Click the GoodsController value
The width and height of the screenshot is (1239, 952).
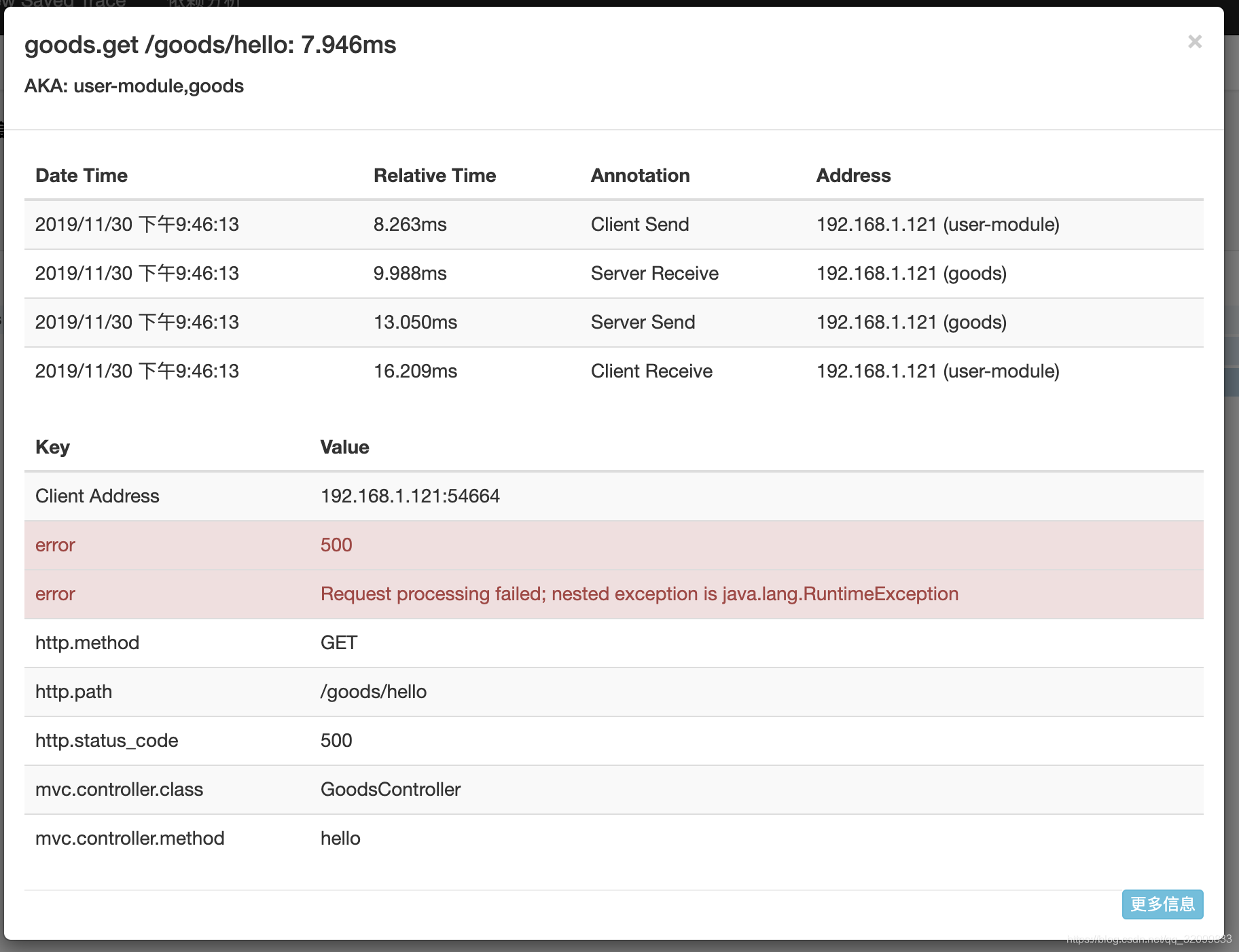coord(391,790)
